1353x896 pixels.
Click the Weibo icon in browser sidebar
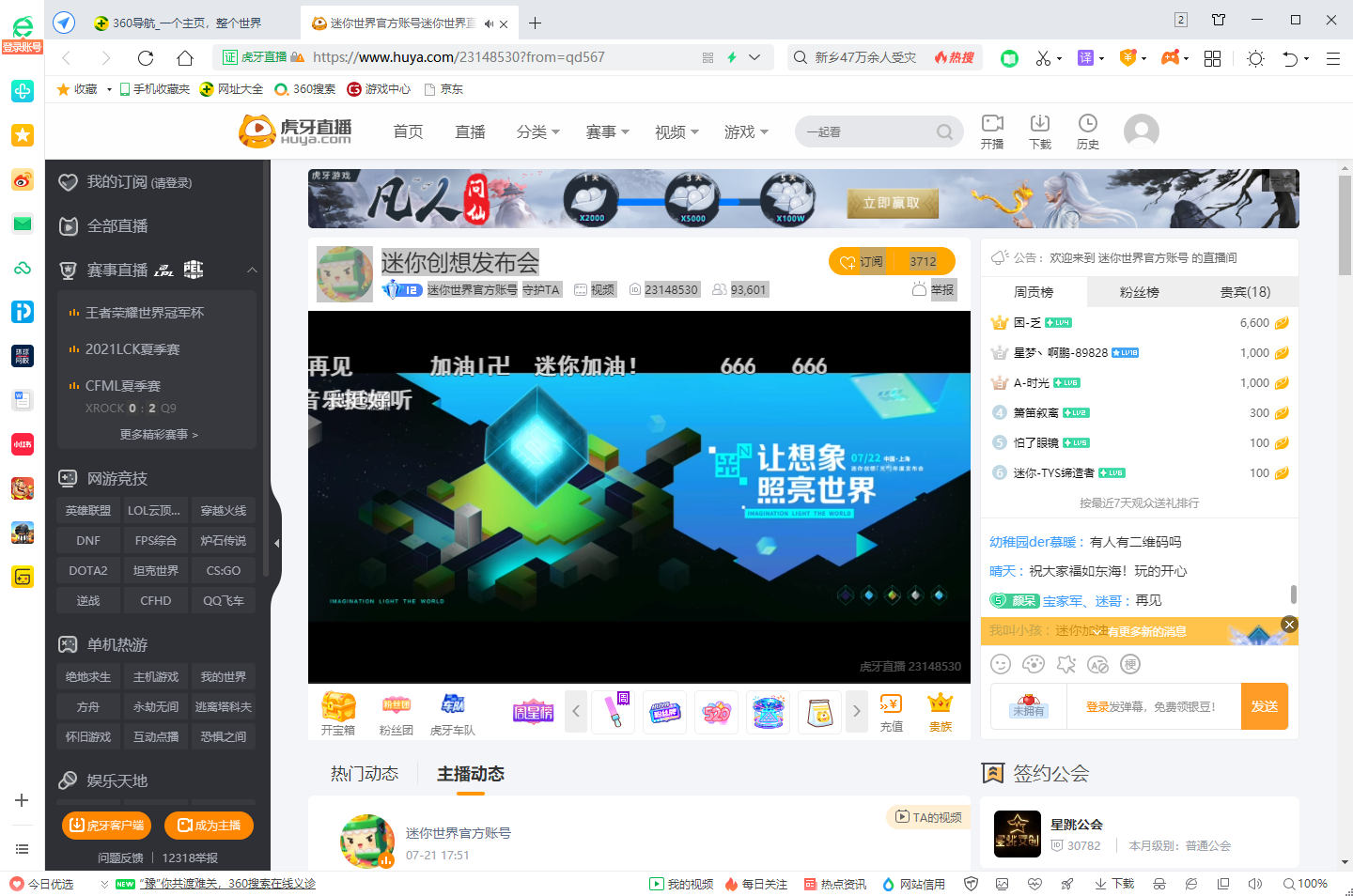23,179
